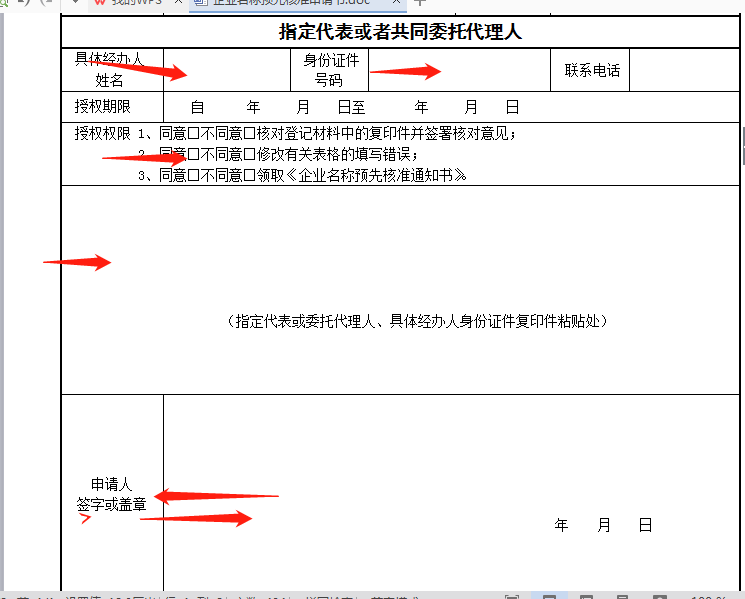The width and height of the screenshot is (745, 599).
Task: Click the 指定代表或者共同委托代理人 table heading
Action: (x=400, y=32)
